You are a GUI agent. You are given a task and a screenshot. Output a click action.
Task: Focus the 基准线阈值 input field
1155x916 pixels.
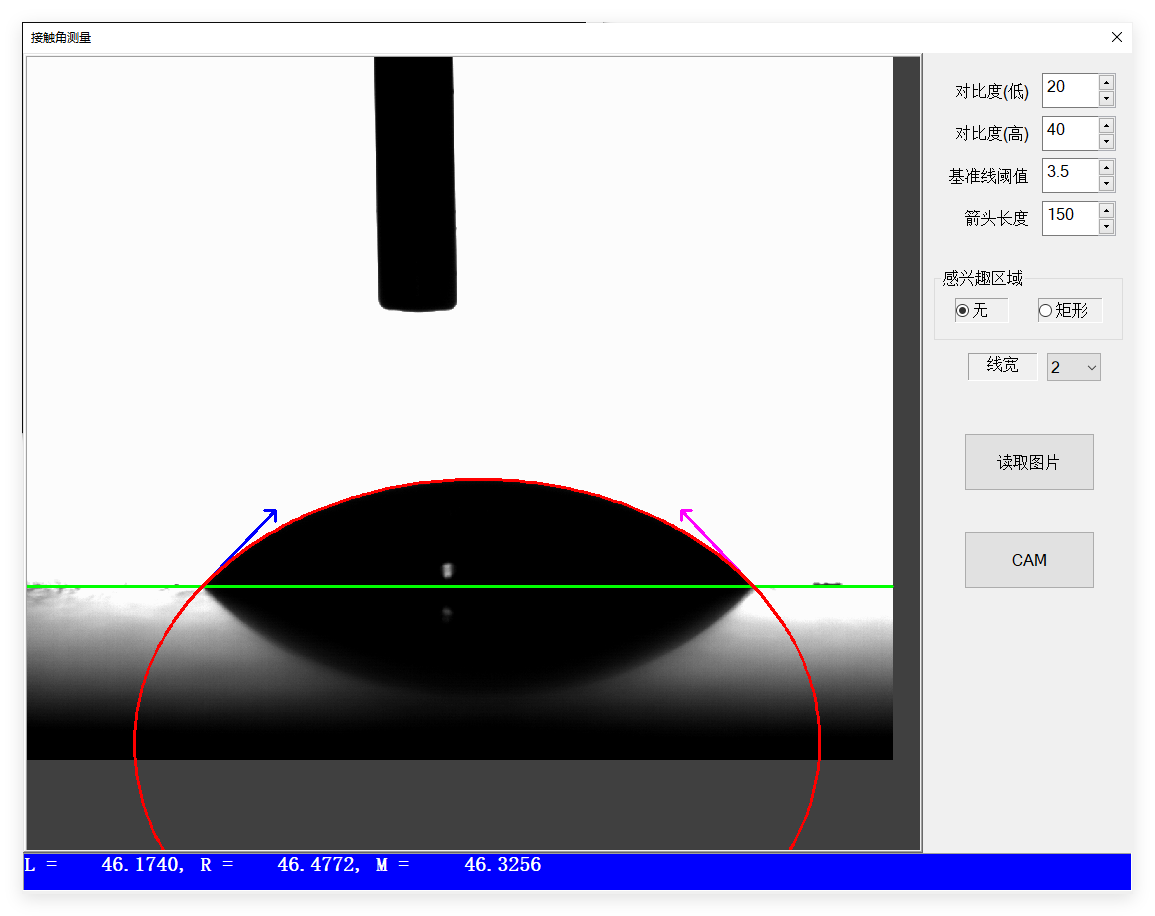click(x=1069, y=175)
